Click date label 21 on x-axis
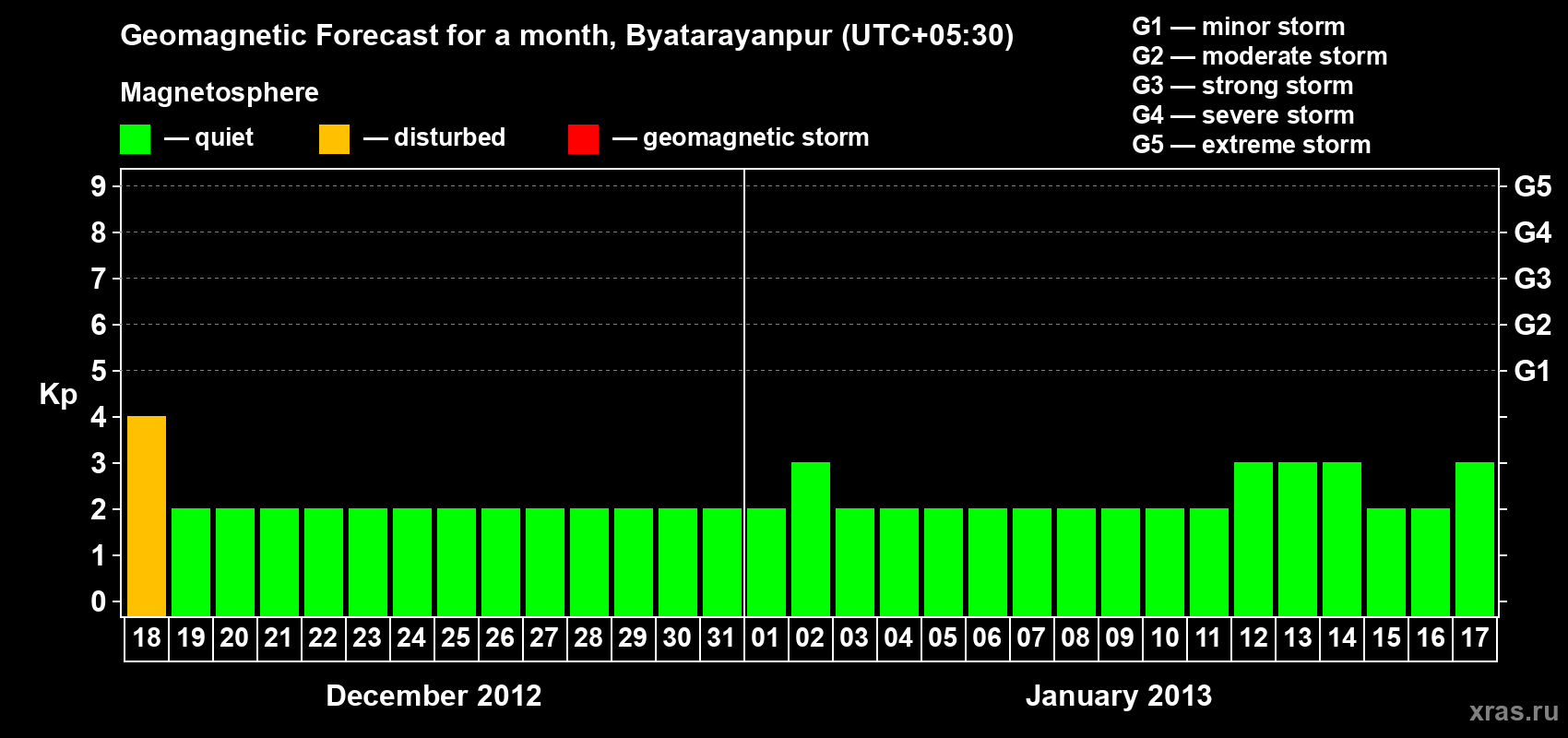The width and height of the screenshot is (1568, 738). [279, 637]
